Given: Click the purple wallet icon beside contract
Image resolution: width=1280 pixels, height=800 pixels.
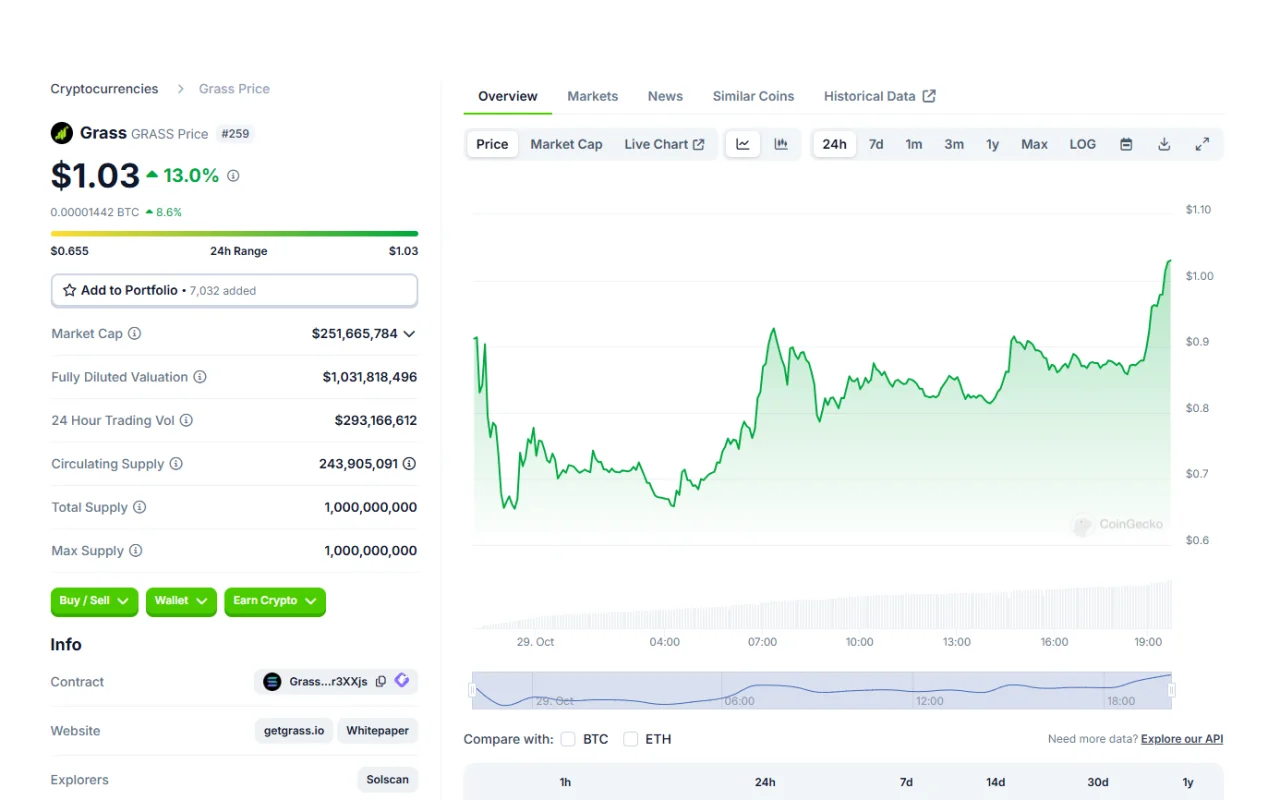Looking at the screenshot, I should click(x=402, y=681).
